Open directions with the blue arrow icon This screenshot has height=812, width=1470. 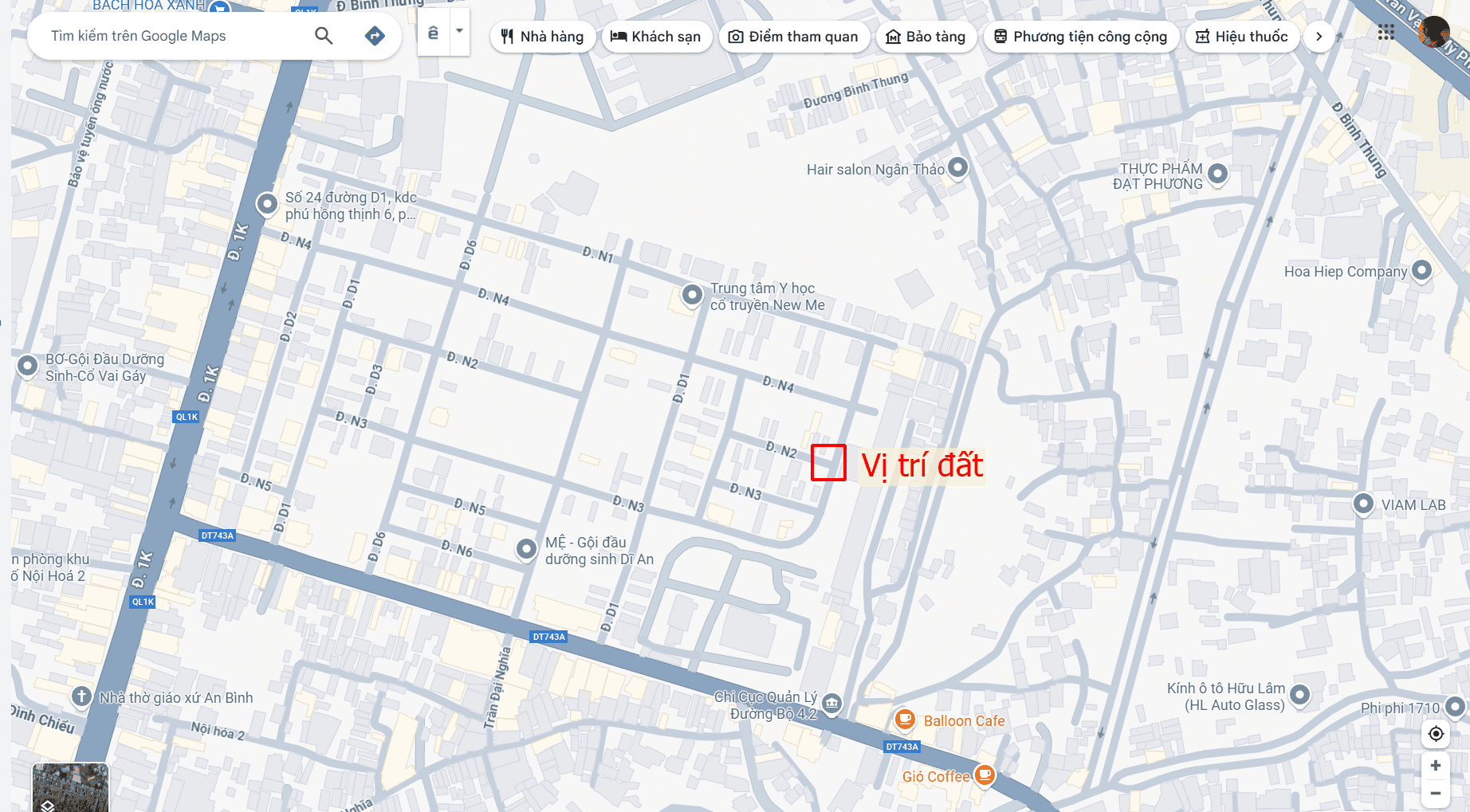coord(375,36)
